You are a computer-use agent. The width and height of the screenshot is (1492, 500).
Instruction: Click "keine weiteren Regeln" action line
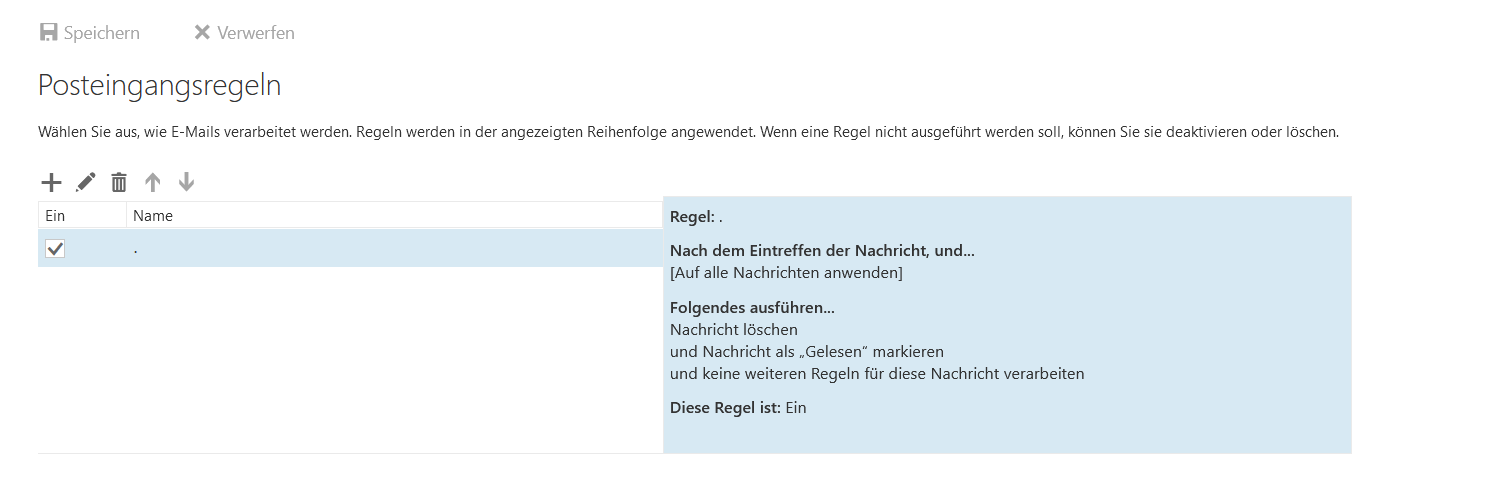(877, 374)
